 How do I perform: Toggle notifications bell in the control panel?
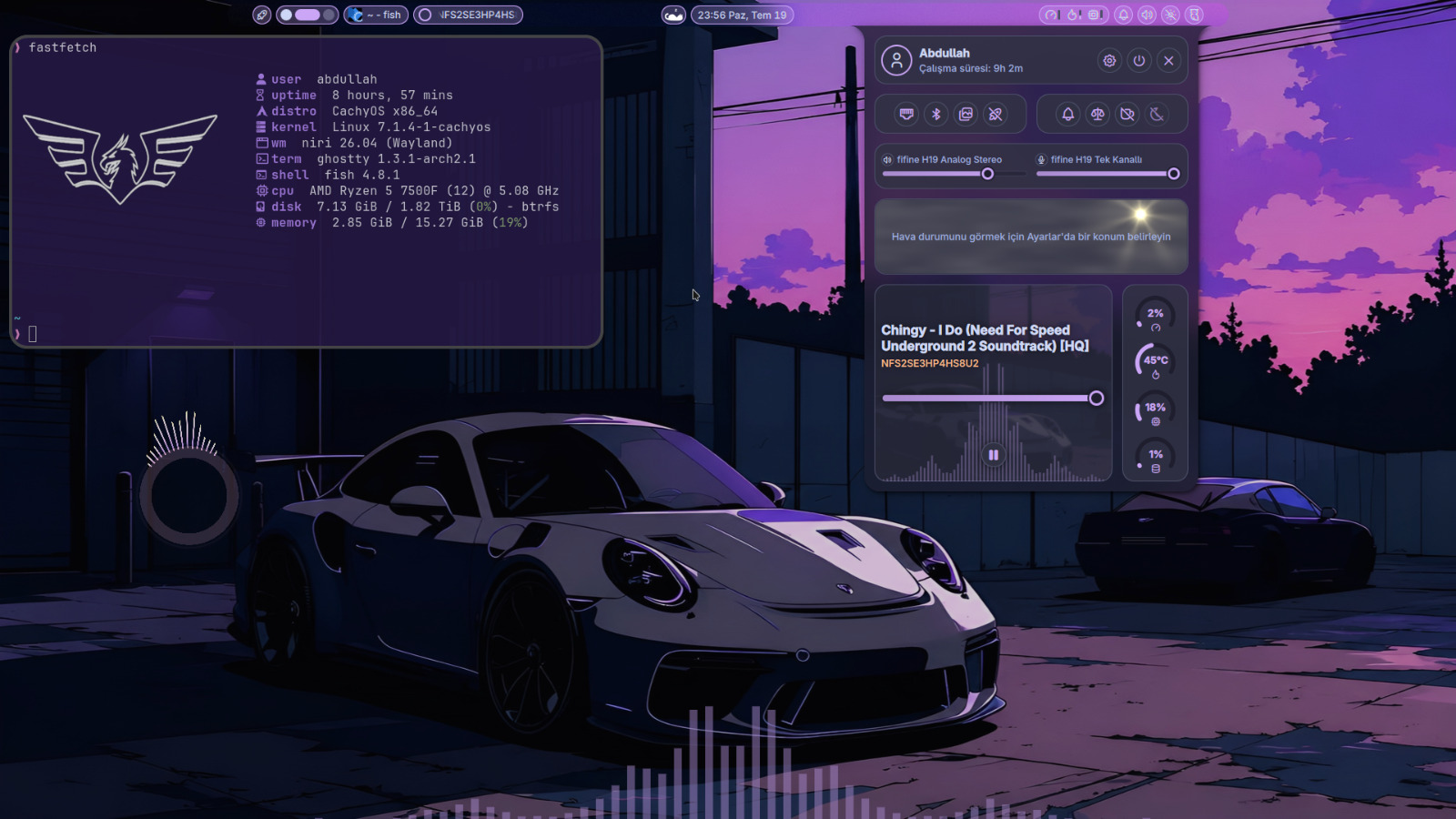(x=1068, y=114)
